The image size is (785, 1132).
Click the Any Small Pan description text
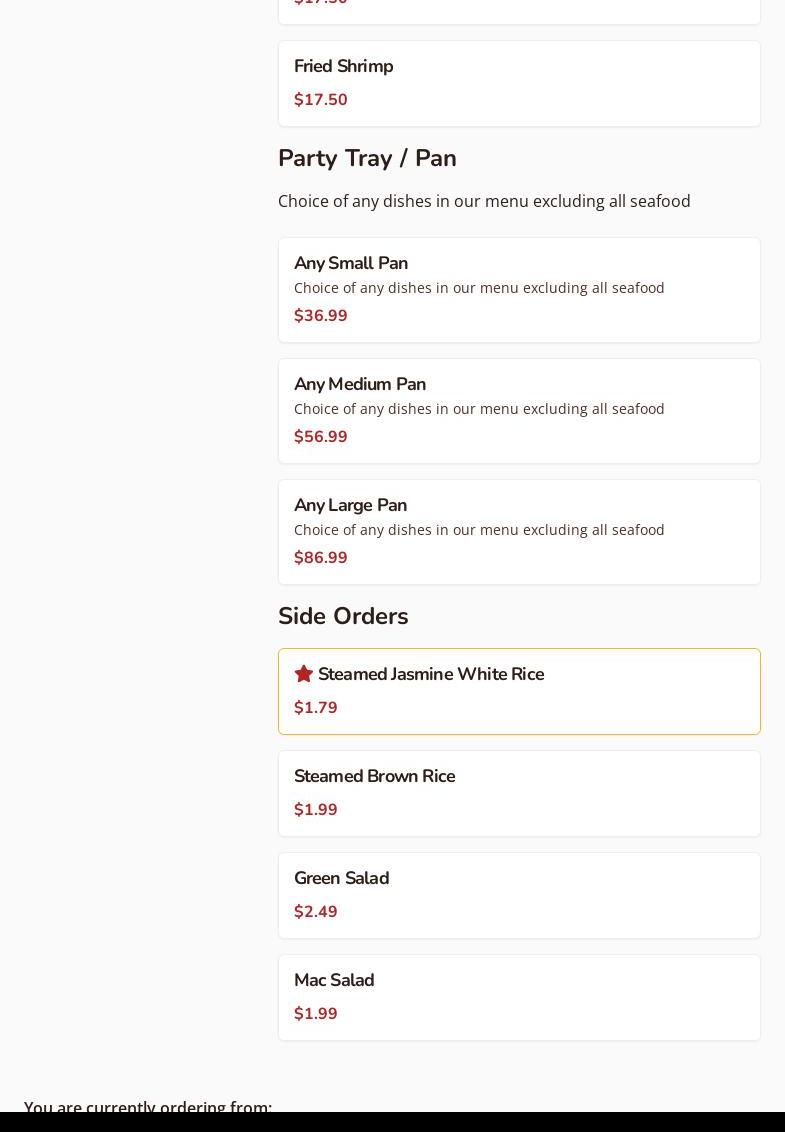coord(479,288)
